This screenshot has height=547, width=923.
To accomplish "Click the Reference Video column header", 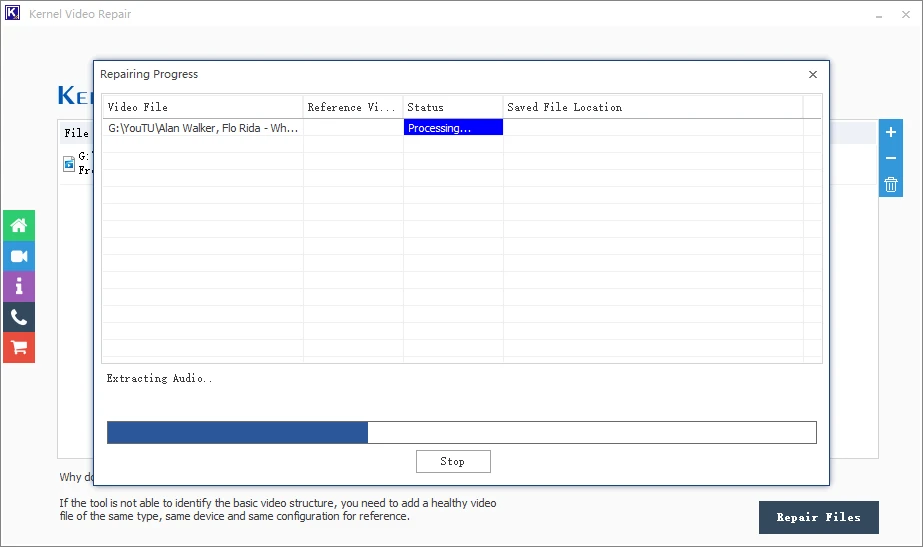I will click(353, 107).
